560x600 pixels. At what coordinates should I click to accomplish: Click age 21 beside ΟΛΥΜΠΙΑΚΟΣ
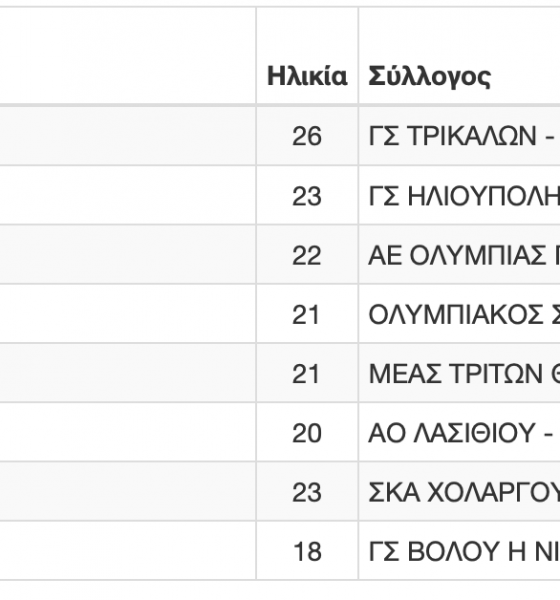[307, 315]
